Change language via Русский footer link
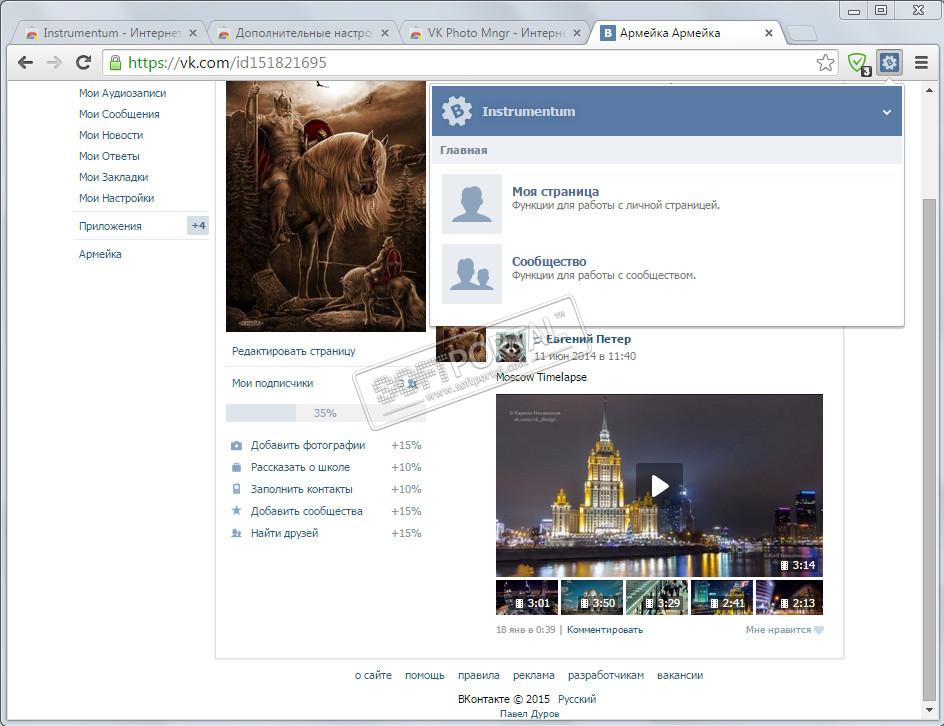 pyautogui.click(x=577, y=700)
